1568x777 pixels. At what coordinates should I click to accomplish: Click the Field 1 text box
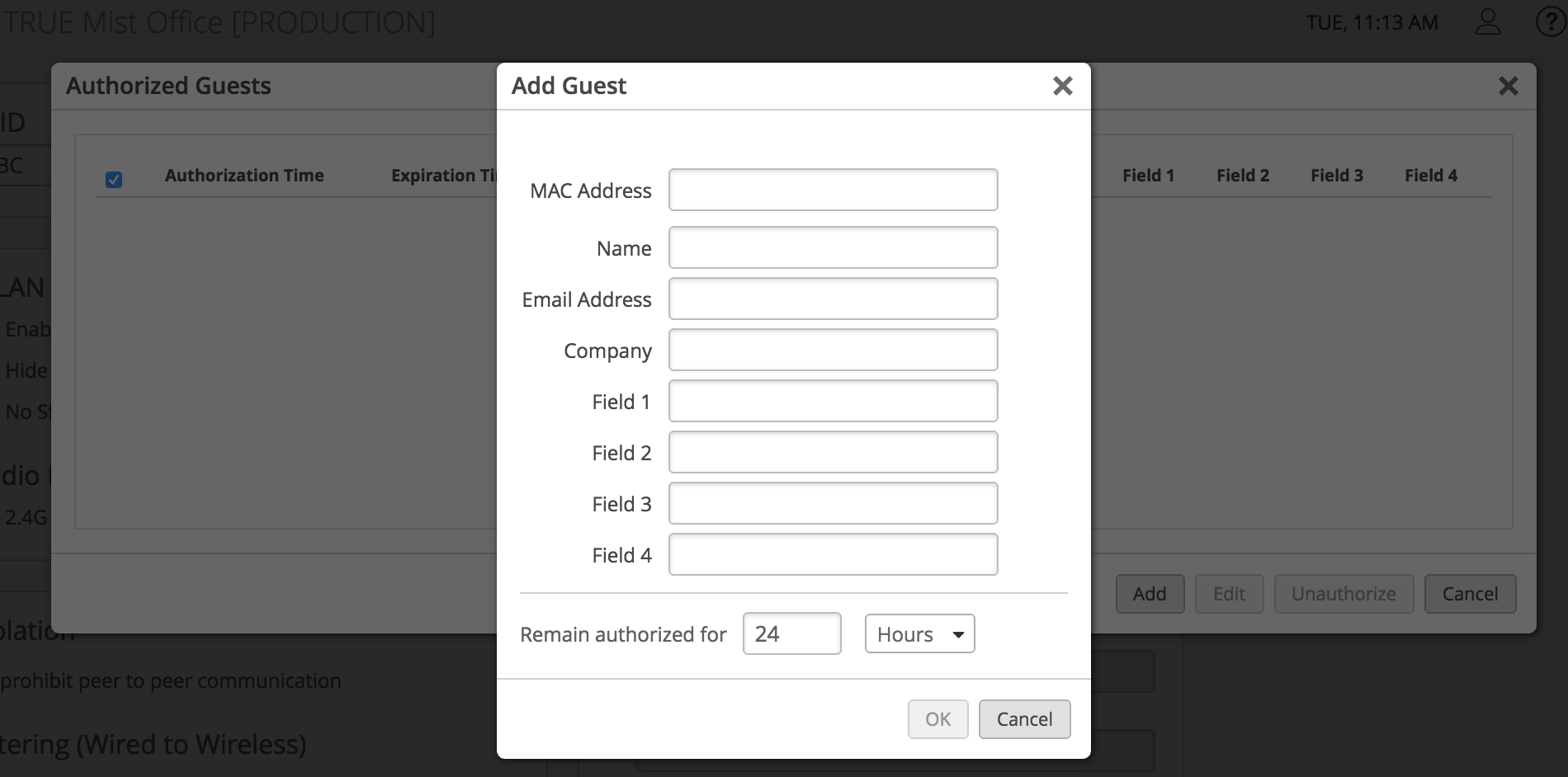pyautogui.click(x=833, y=402)
